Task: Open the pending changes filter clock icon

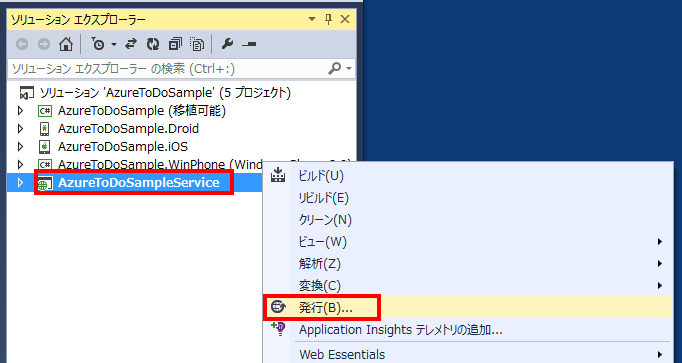Action: tap(98, 44)
